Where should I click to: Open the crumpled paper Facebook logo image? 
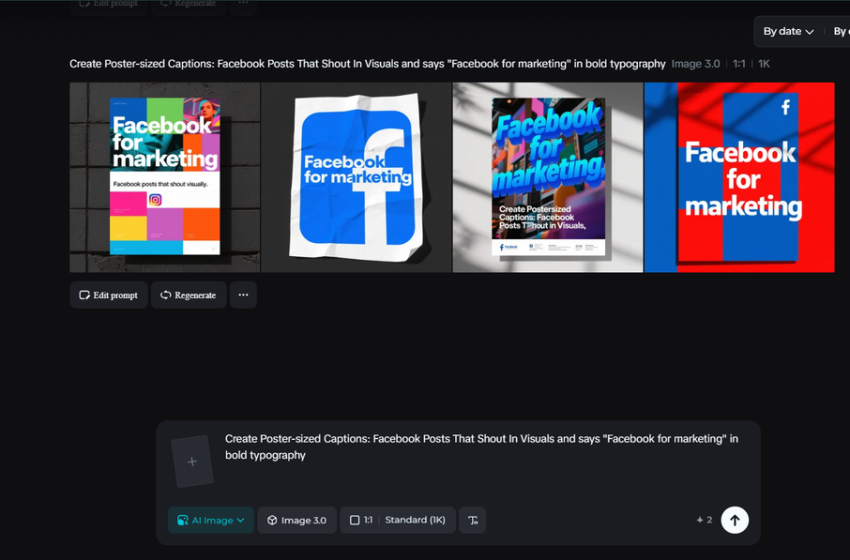(356, 177)
